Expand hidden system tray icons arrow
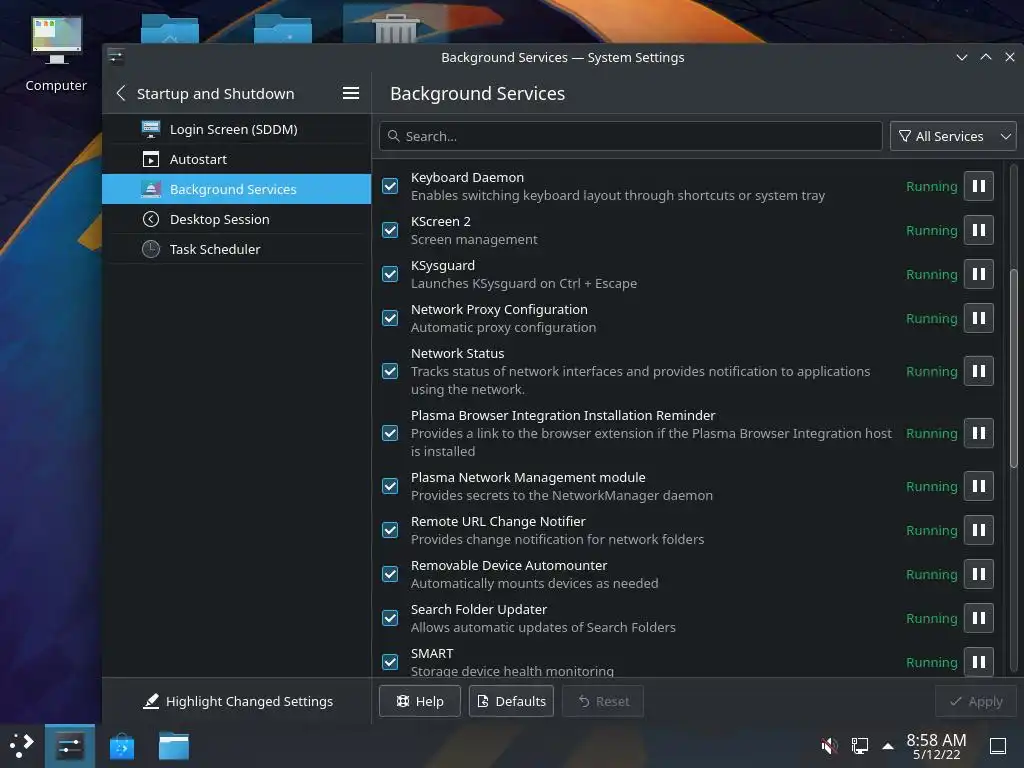Image resolution: width=1024 pixels, height=768 pixels. point(888,745)
